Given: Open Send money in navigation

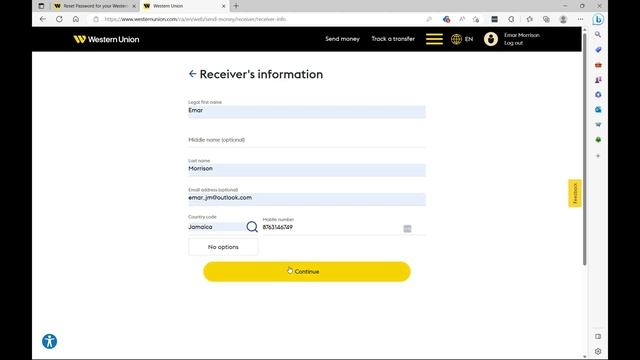Looking at the screenshot, I should pos(342,39).
